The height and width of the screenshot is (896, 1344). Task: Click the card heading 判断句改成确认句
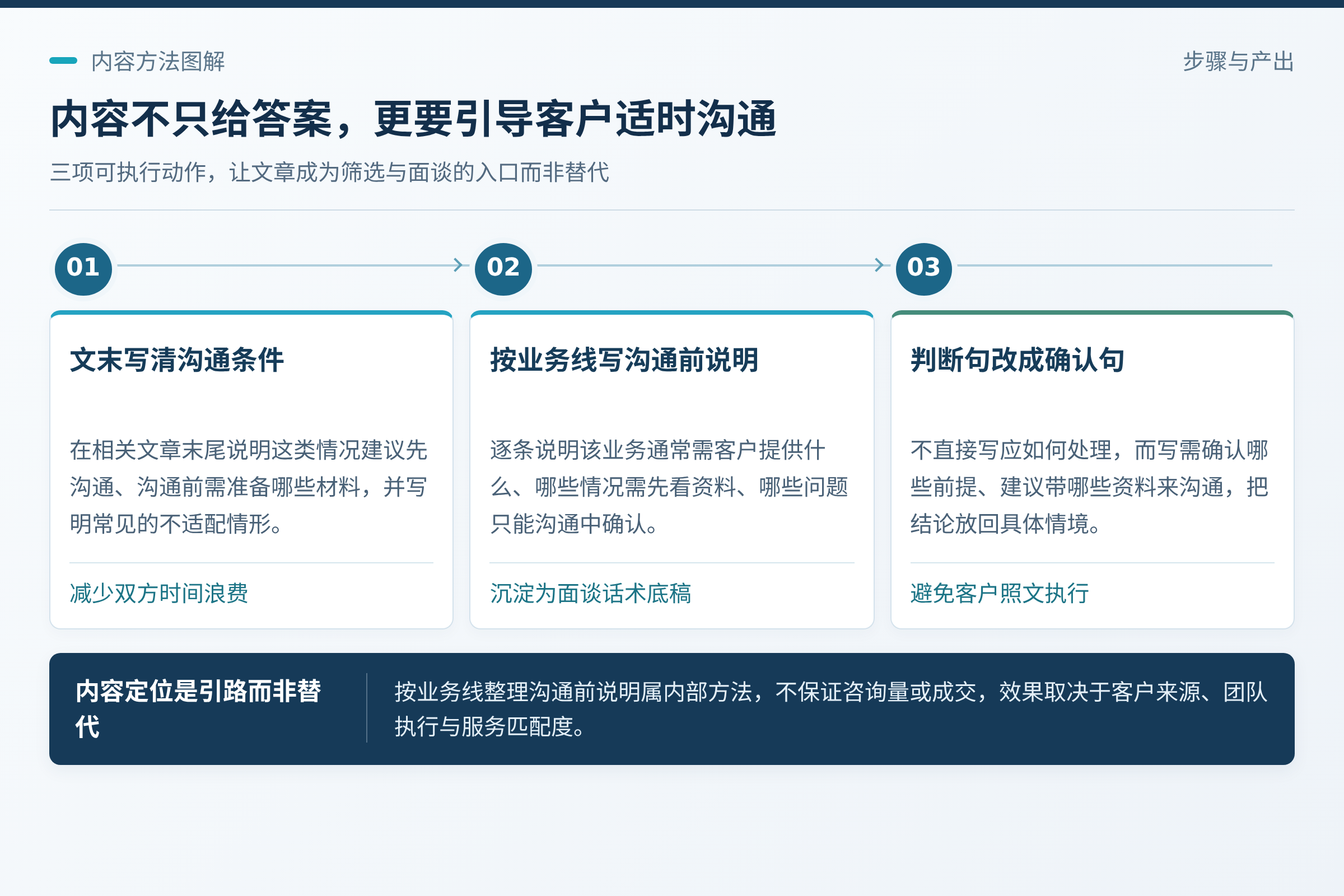1018,360
